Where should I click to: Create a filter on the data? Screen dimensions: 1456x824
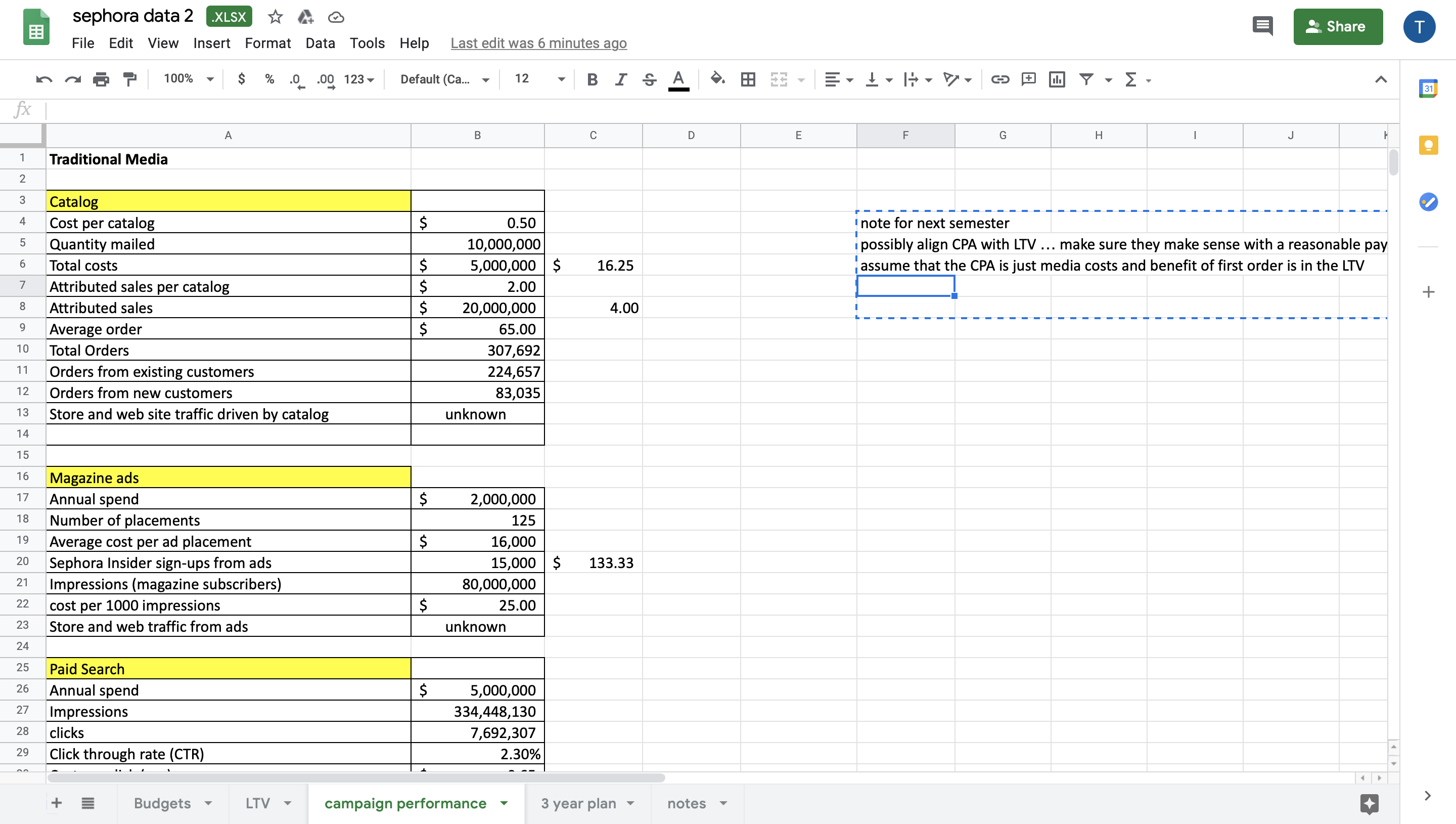click(1085, 80)
